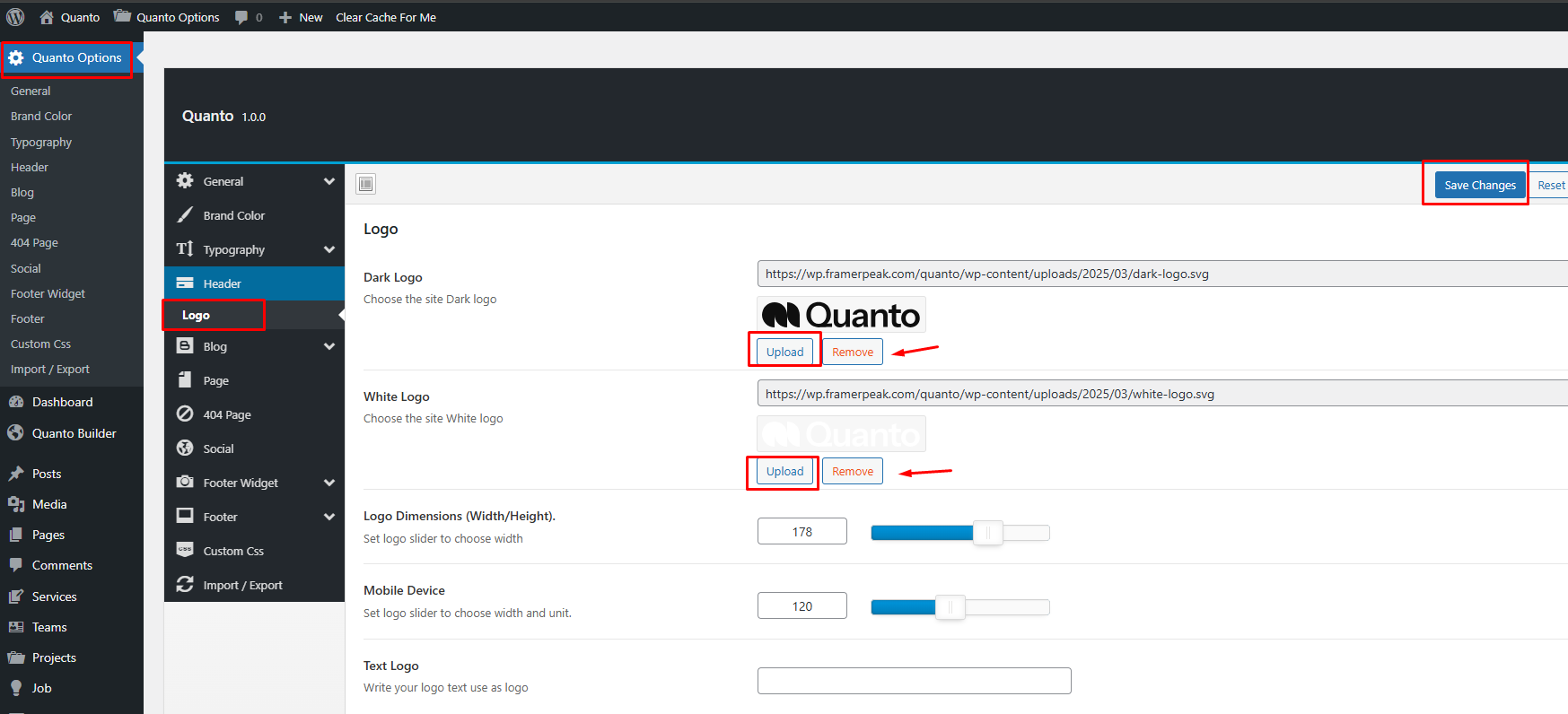Click the Custom Css icon in options panel
The image size is (1568, 714).
[185, 550]
